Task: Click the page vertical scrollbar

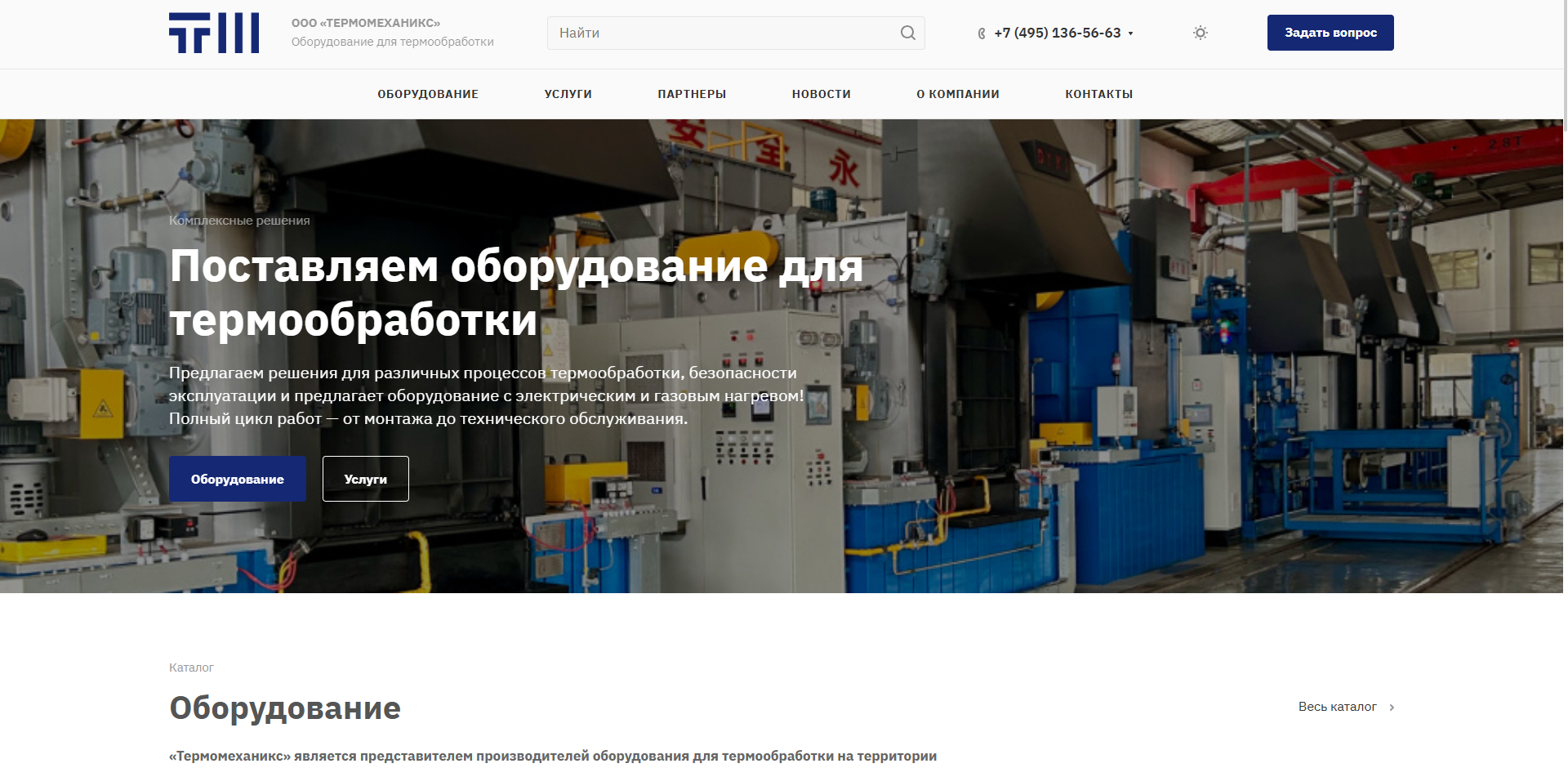Action: [x=1563, y=327]
